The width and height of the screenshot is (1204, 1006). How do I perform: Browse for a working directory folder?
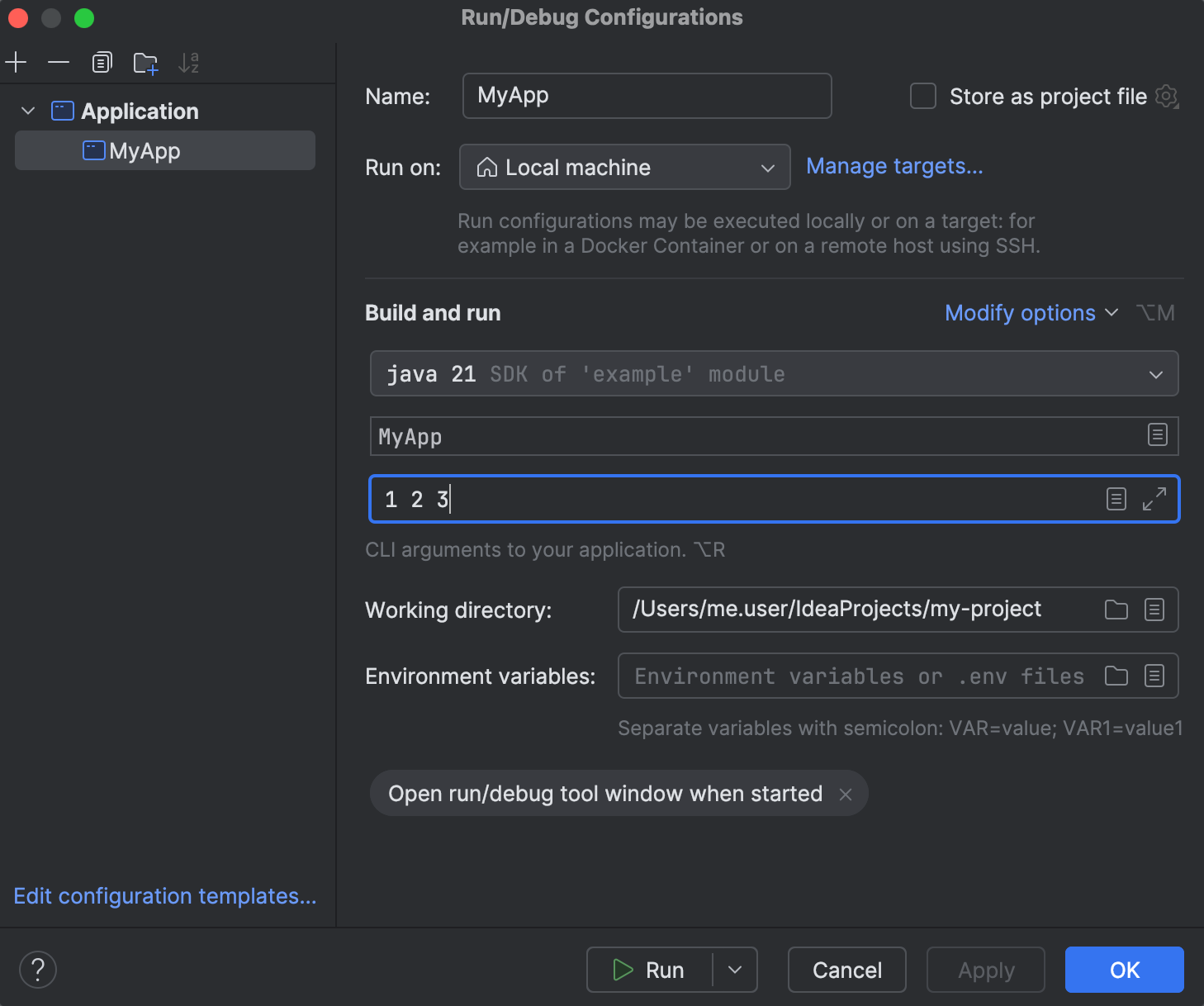[x=1116, y=610]
